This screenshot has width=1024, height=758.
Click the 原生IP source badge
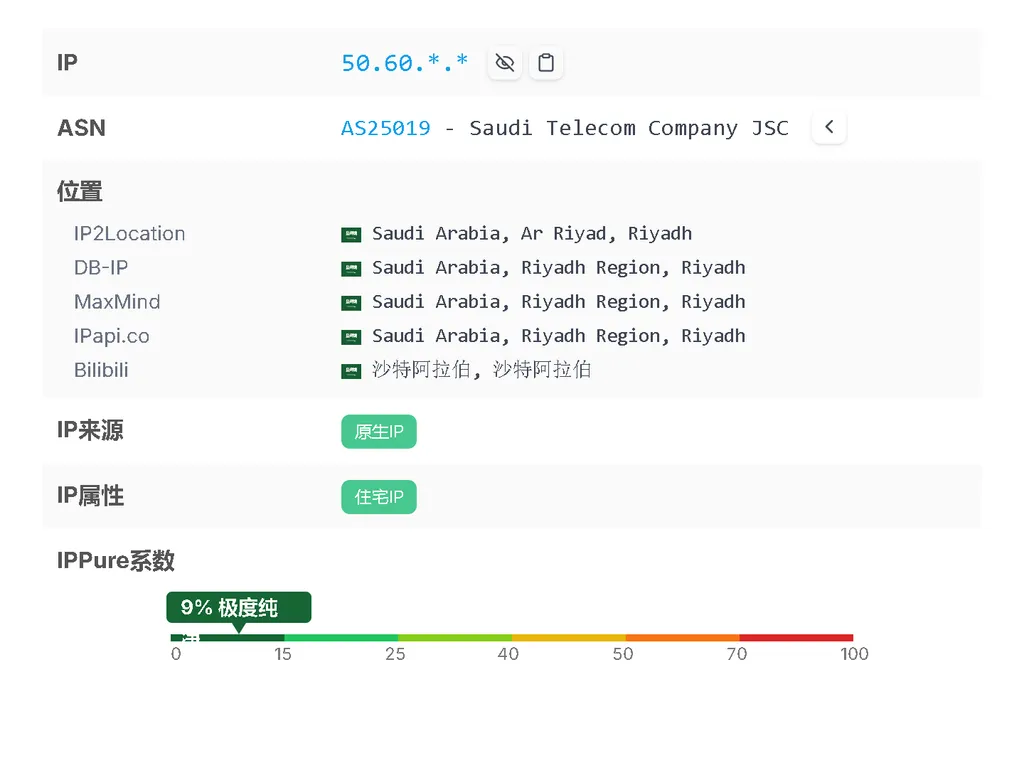click(379, 432)
